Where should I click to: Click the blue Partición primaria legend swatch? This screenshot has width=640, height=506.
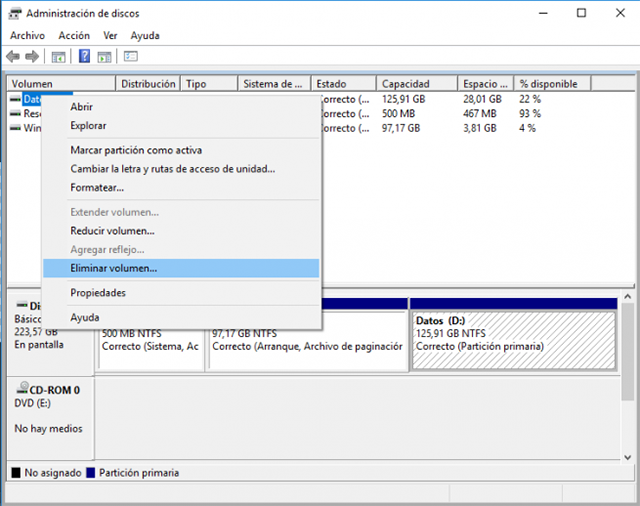91,473
